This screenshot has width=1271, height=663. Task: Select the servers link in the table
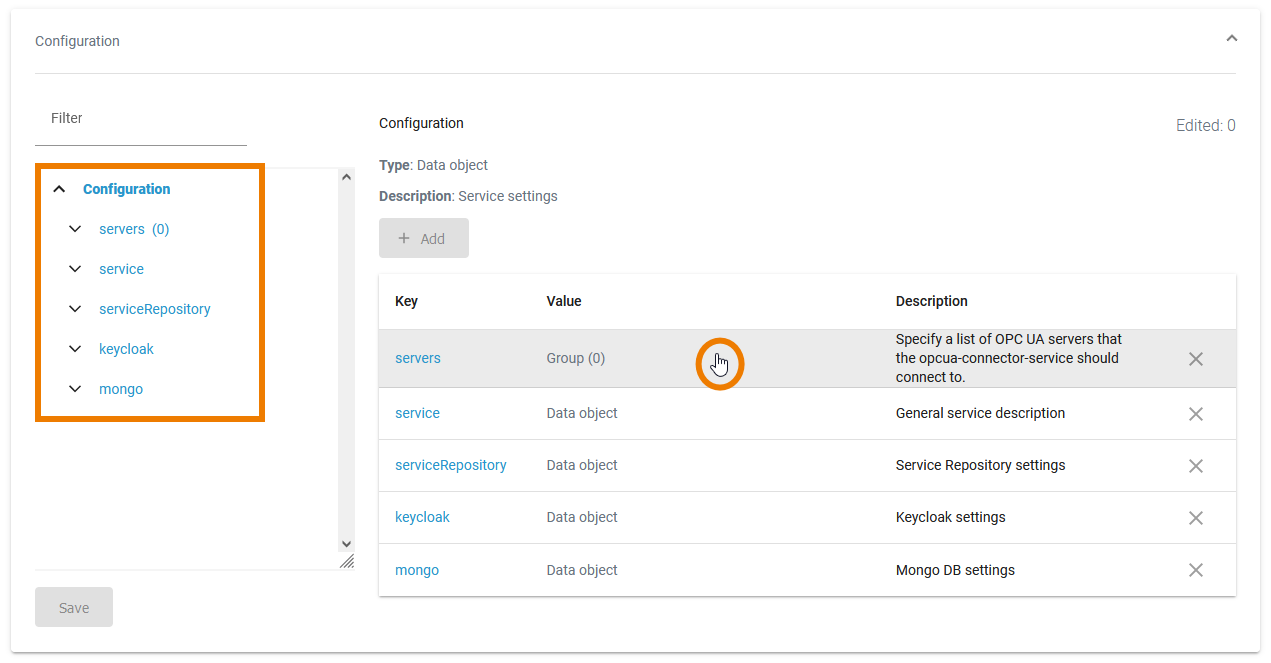(417, 358)
